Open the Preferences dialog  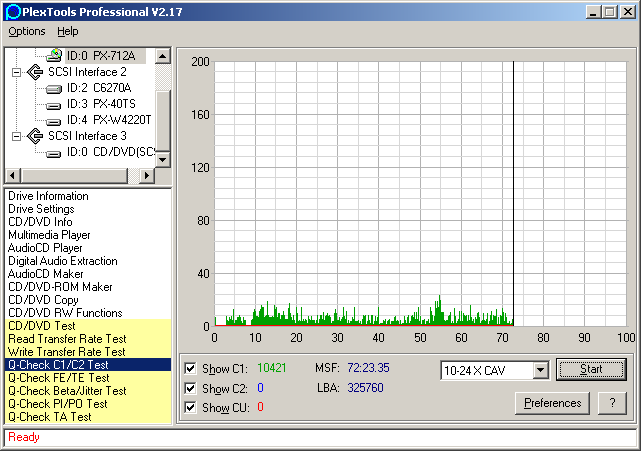click(x=553, y=403)
